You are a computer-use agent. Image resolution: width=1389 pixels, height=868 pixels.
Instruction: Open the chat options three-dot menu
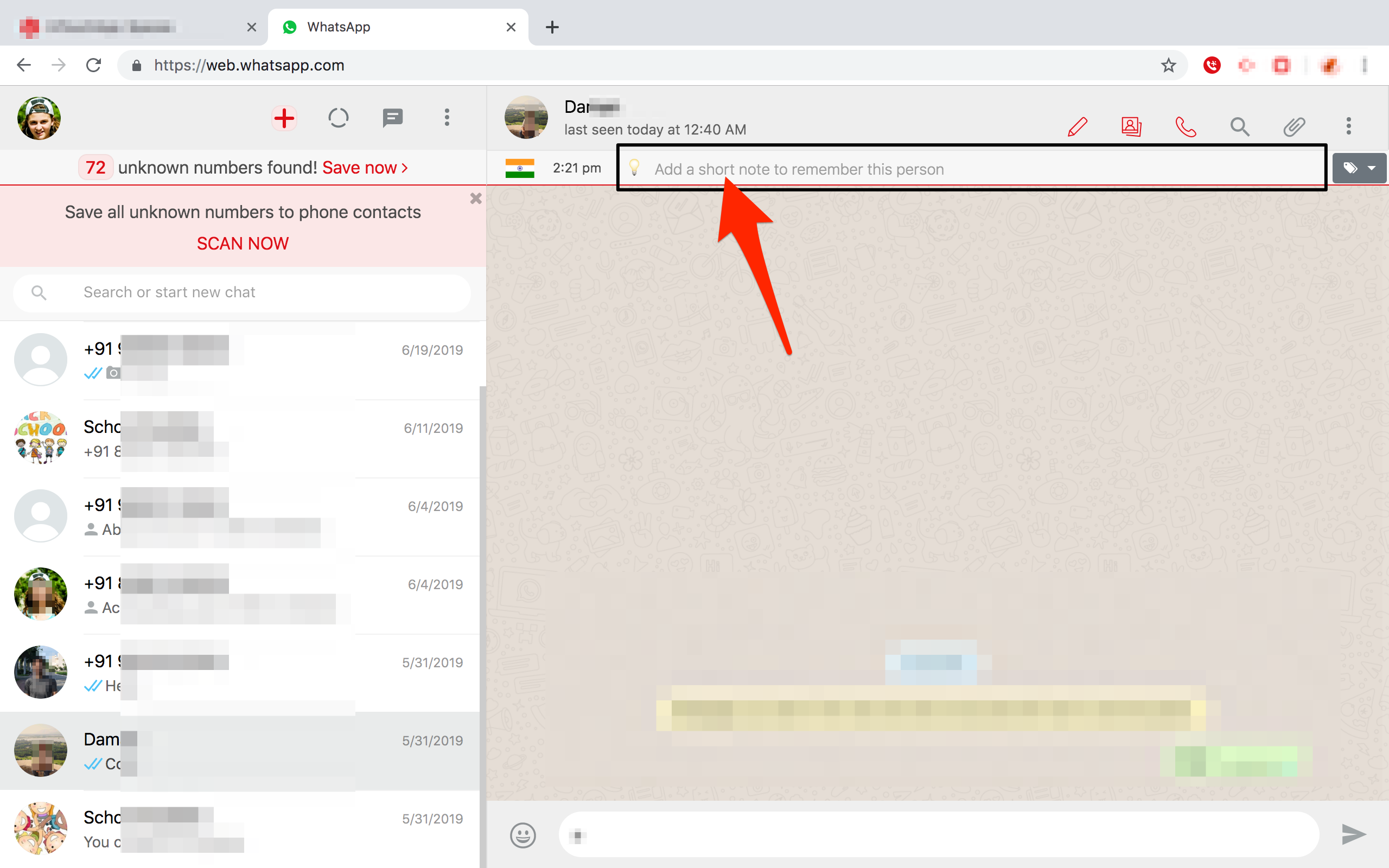coord(1348,126)
